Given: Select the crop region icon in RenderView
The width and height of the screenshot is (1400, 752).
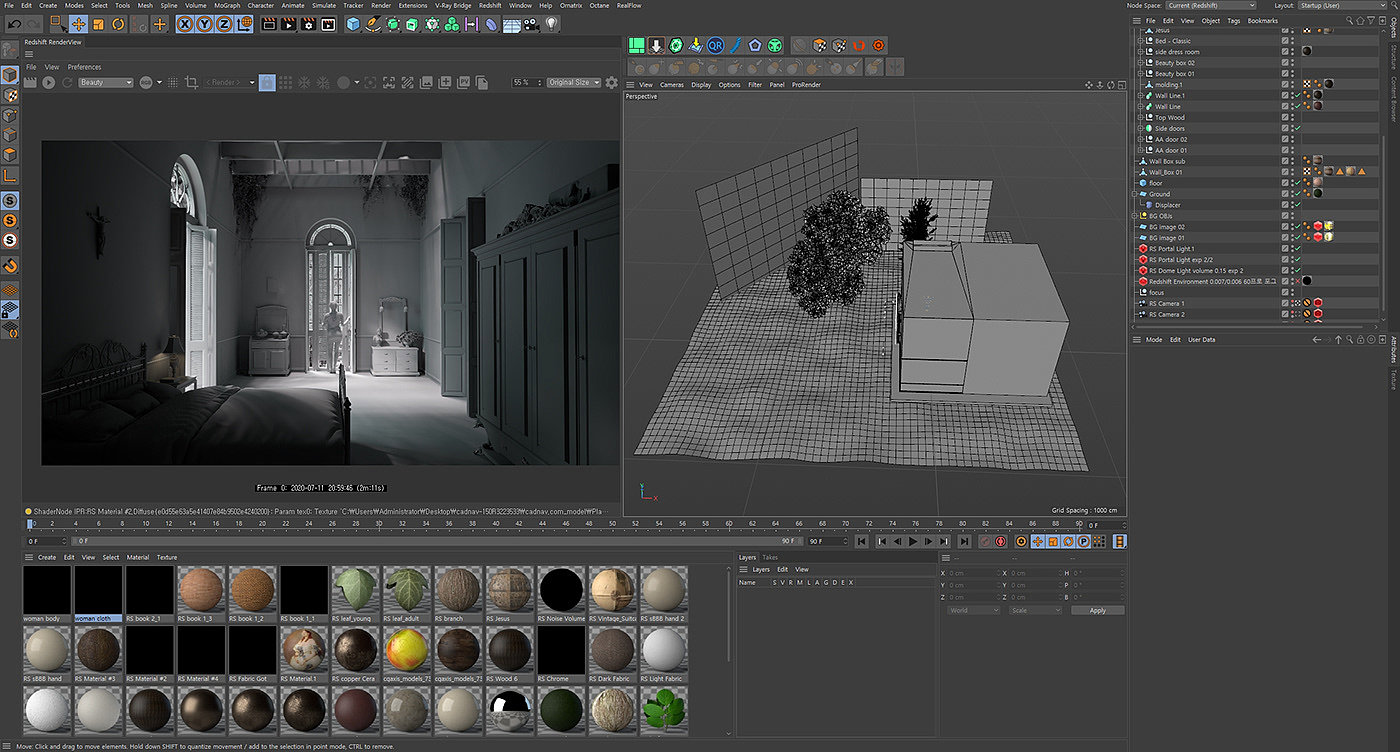Looking at the screenshot, I should 191,82.
